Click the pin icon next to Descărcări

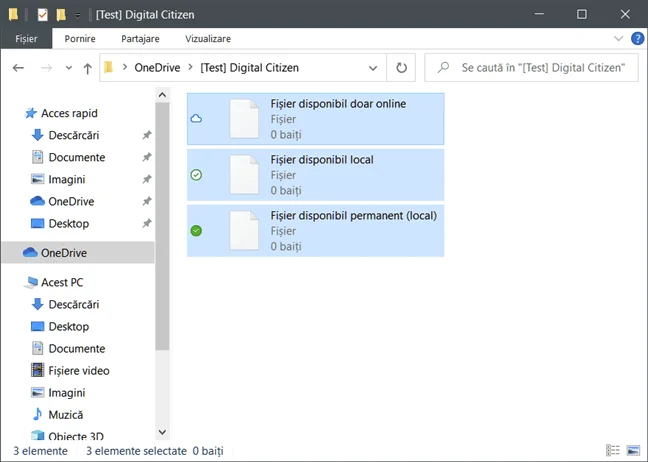click(147, 135)
